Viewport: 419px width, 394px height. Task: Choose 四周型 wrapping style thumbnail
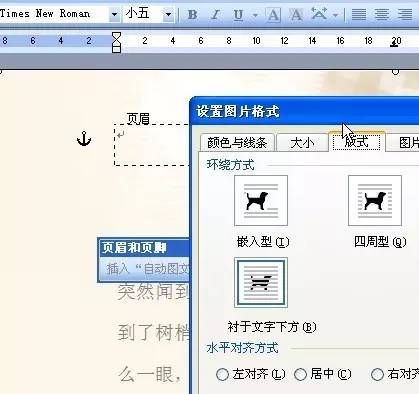[375, 201]
